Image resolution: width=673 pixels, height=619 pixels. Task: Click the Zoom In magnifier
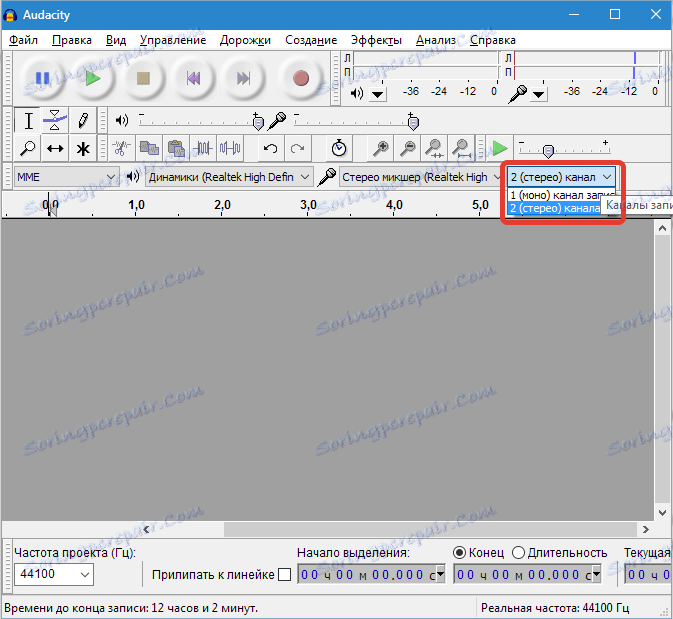pos(380,149)
